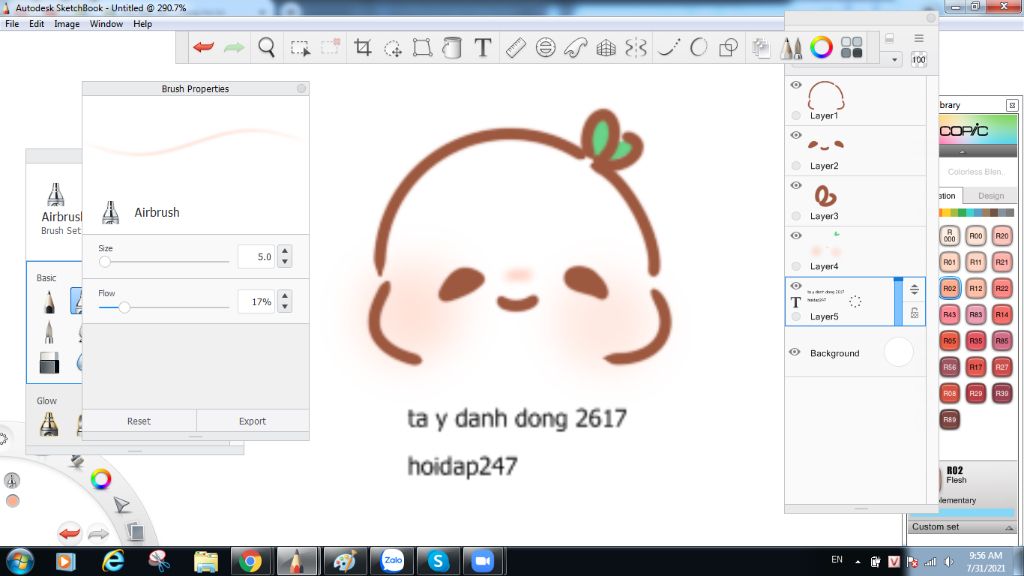The width and height of the screenshot is (1024, 576).
Task: Open the Copic Library grid icon
Action: [852, 47]
